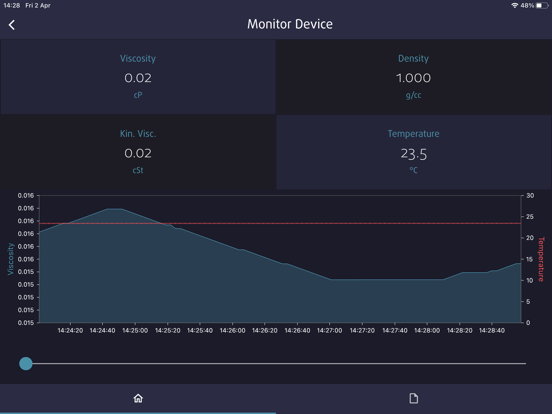
Task: Click the red Temperature axis title
Action: tap(541, 259)
